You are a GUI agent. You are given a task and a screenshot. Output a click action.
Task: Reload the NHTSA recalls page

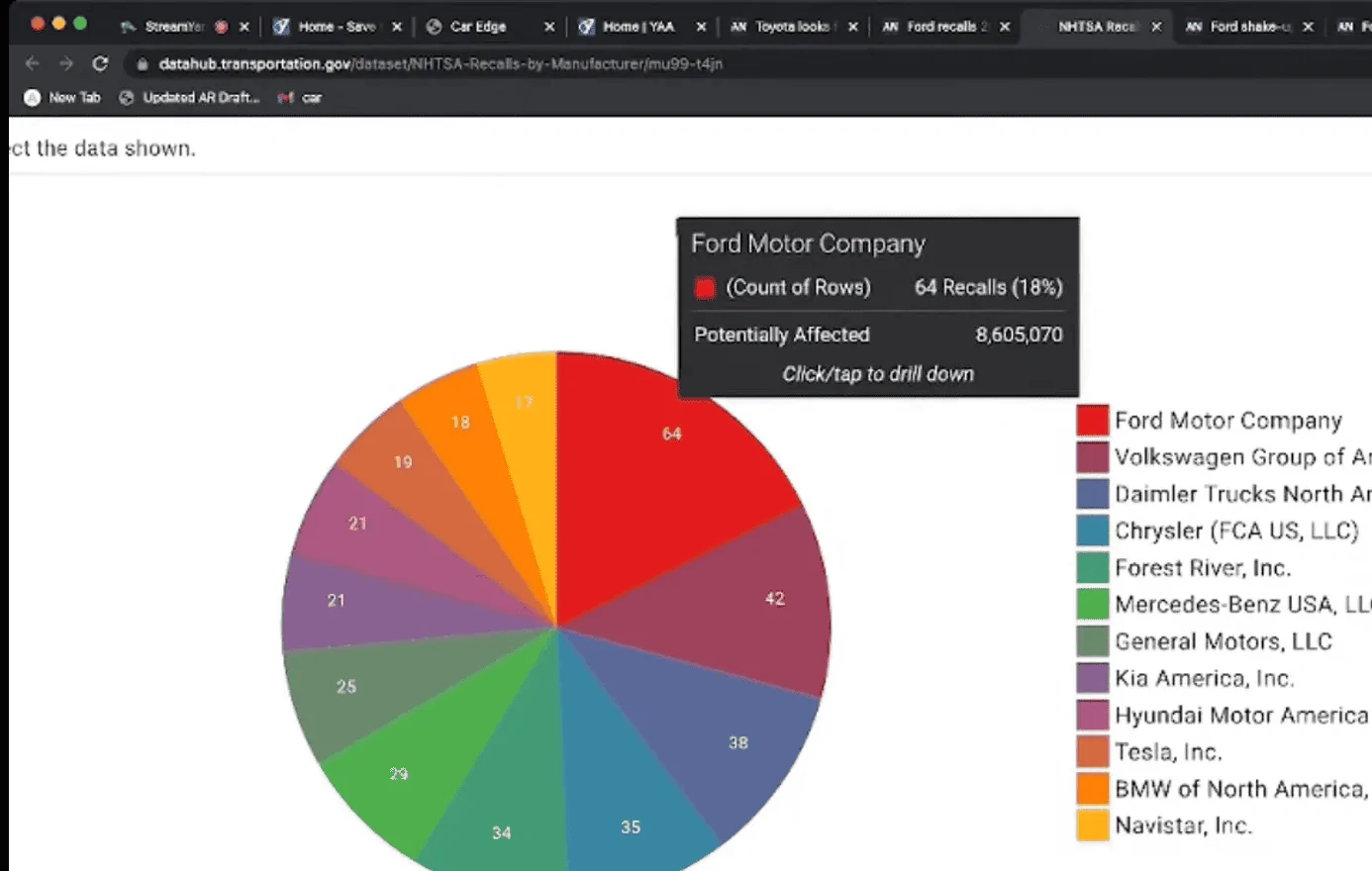tap(100, 63)
